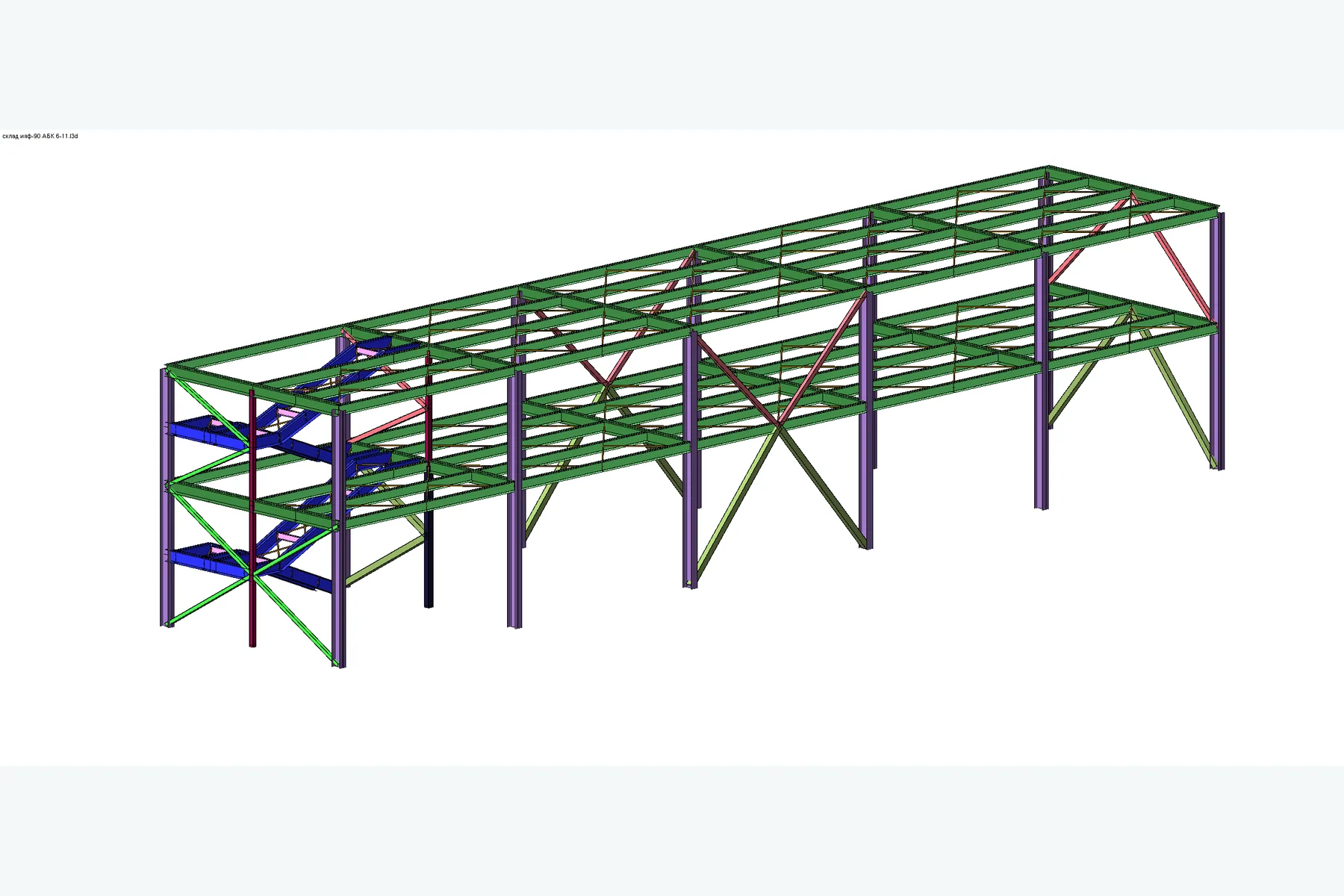Click the model file name label ending in .l3d
This screenshot has width=1344, height=896.
click(40, 137)
